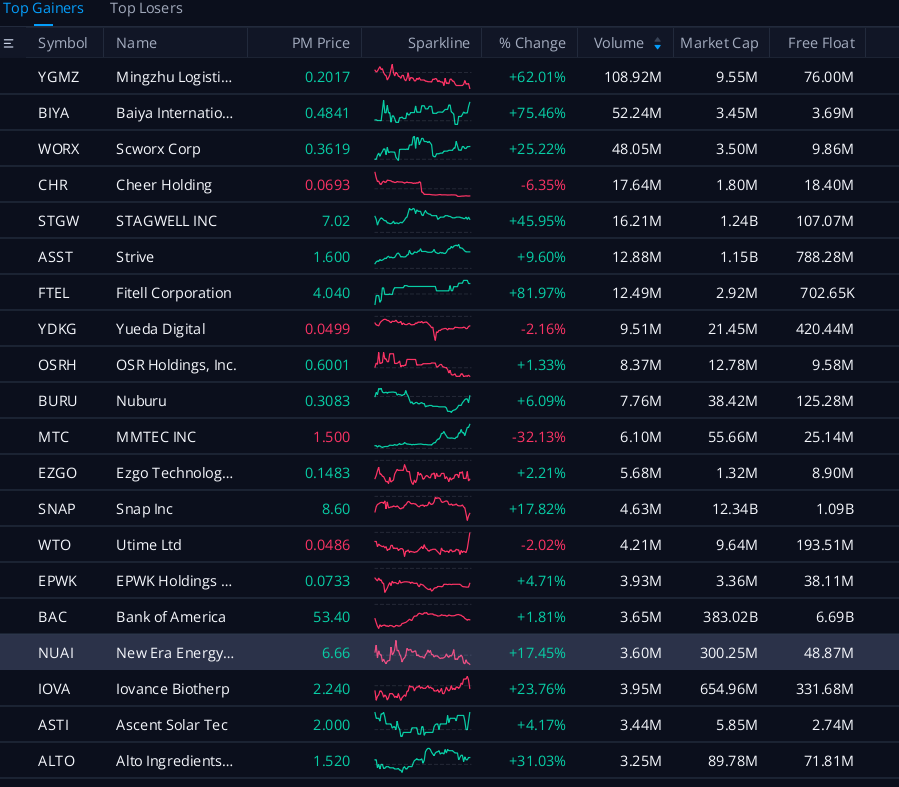Click the STAGWELL INC name
The image size is (899, 787).
(x=166, y=221)
